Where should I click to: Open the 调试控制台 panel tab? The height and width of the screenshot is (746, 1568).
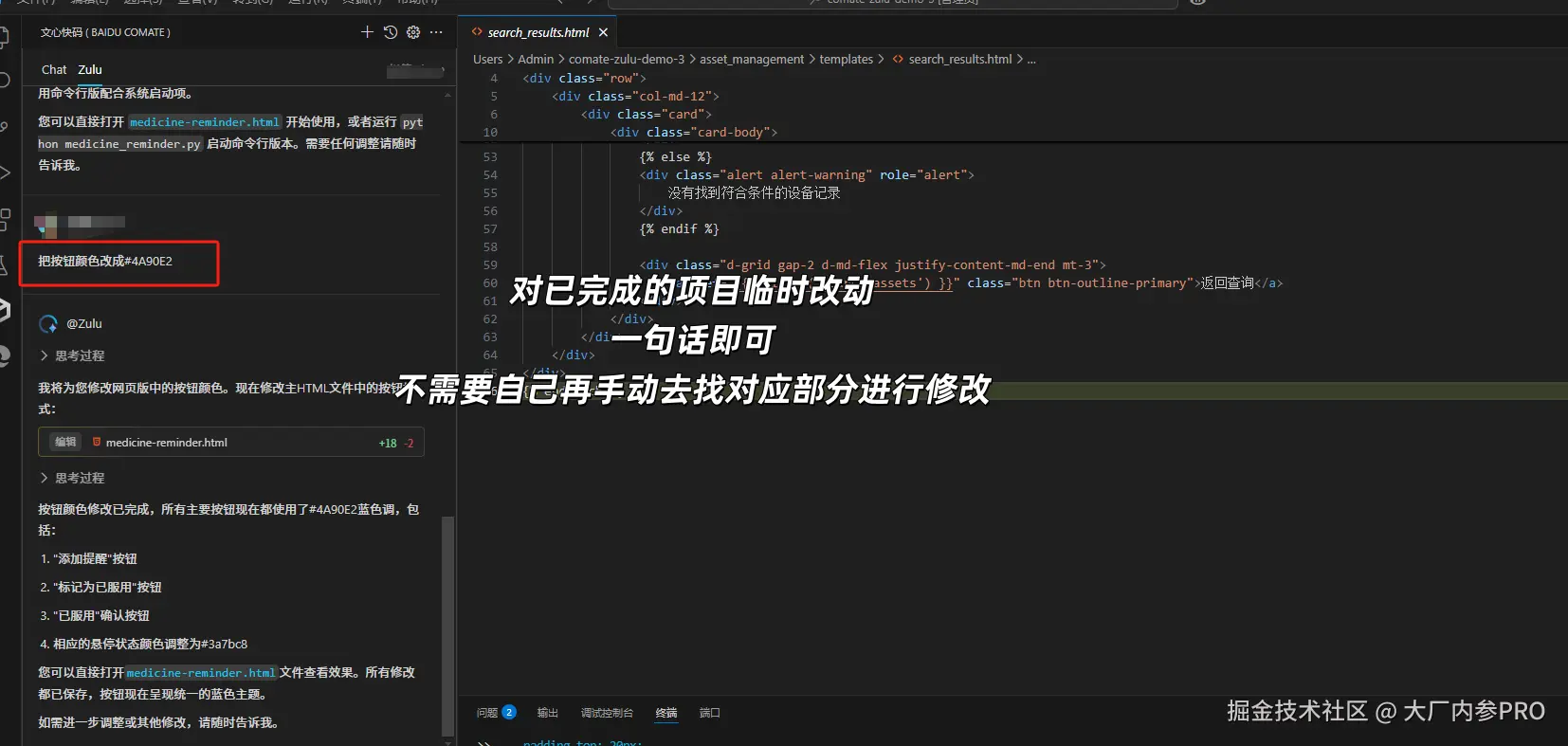point(607,713)
